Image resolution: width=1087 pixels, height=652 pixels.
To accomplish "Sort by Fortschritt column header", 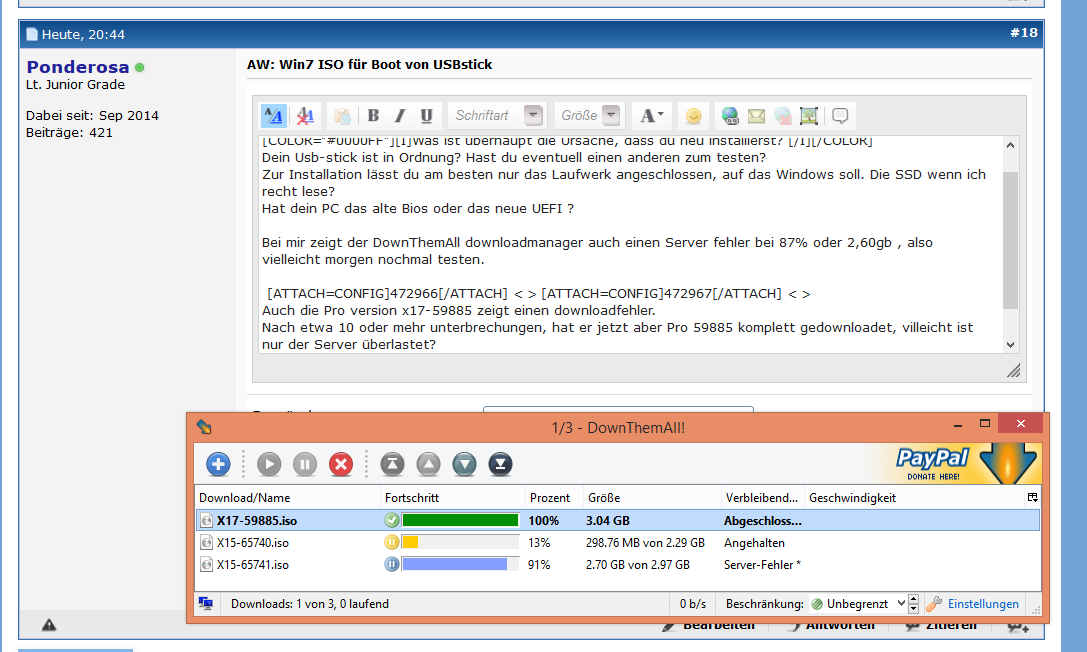I will click(x=453, y=497).
